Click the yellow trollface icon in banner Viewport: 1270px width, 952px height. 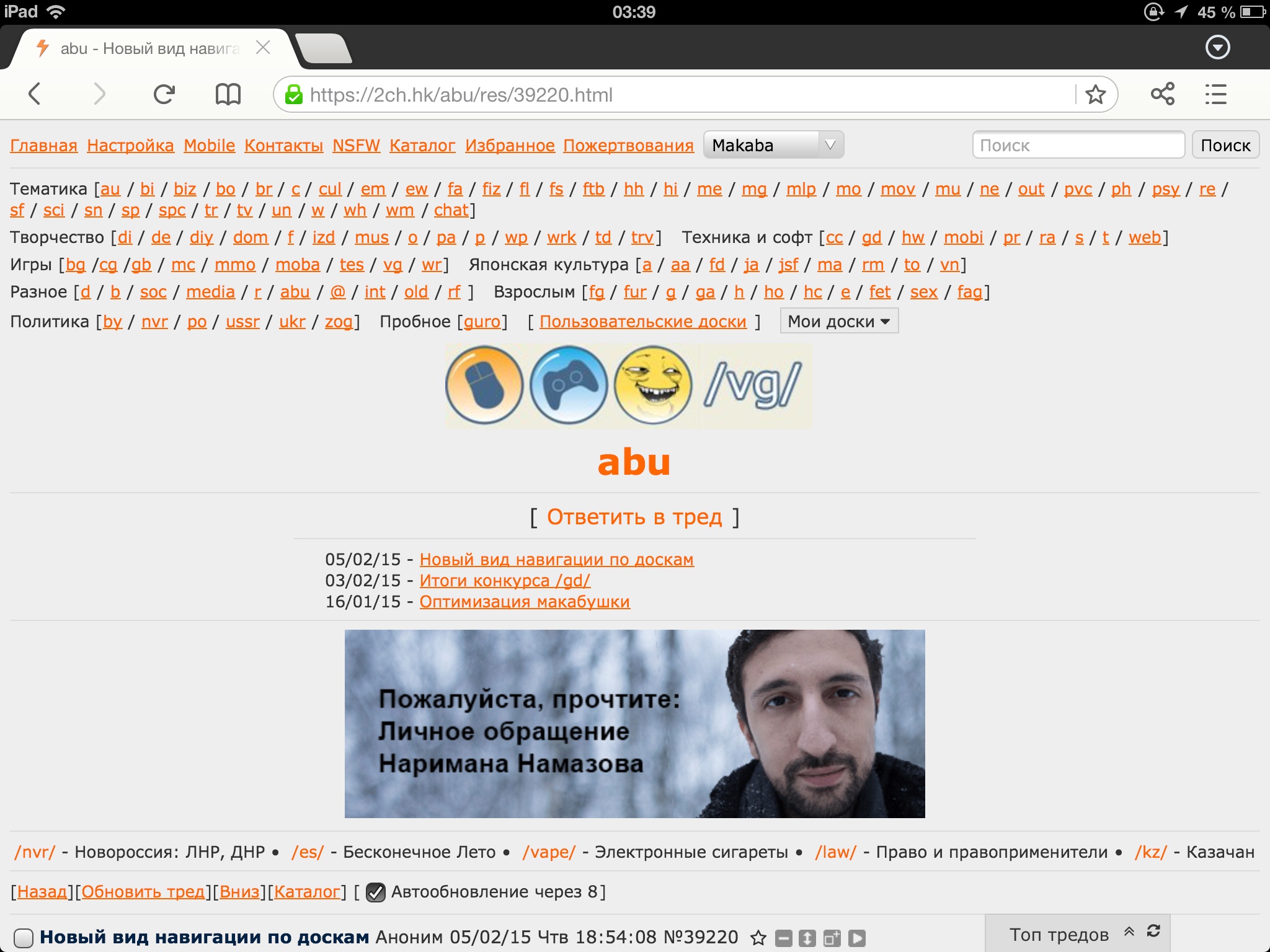tap(653, 386)
